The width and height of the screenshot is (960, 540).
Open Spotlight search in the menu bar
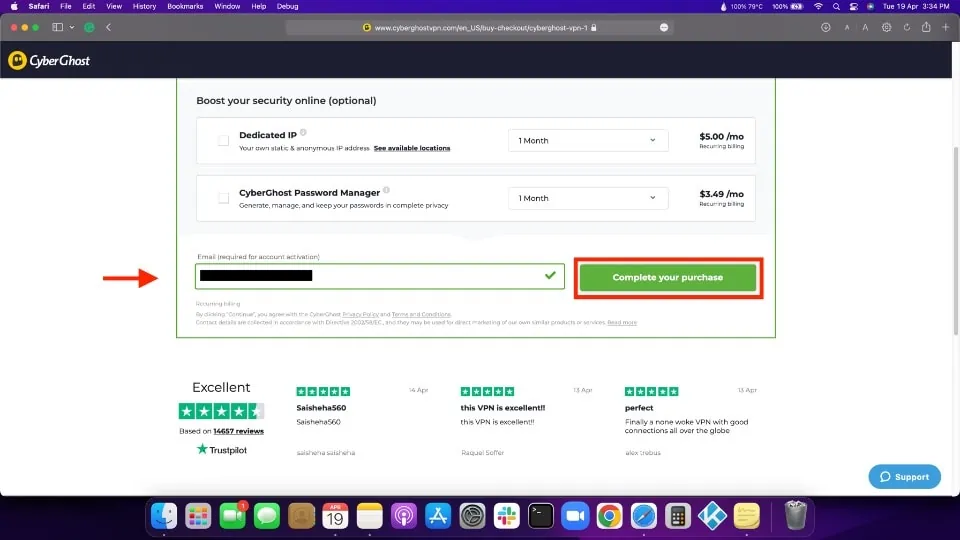[x=836, y=6]
